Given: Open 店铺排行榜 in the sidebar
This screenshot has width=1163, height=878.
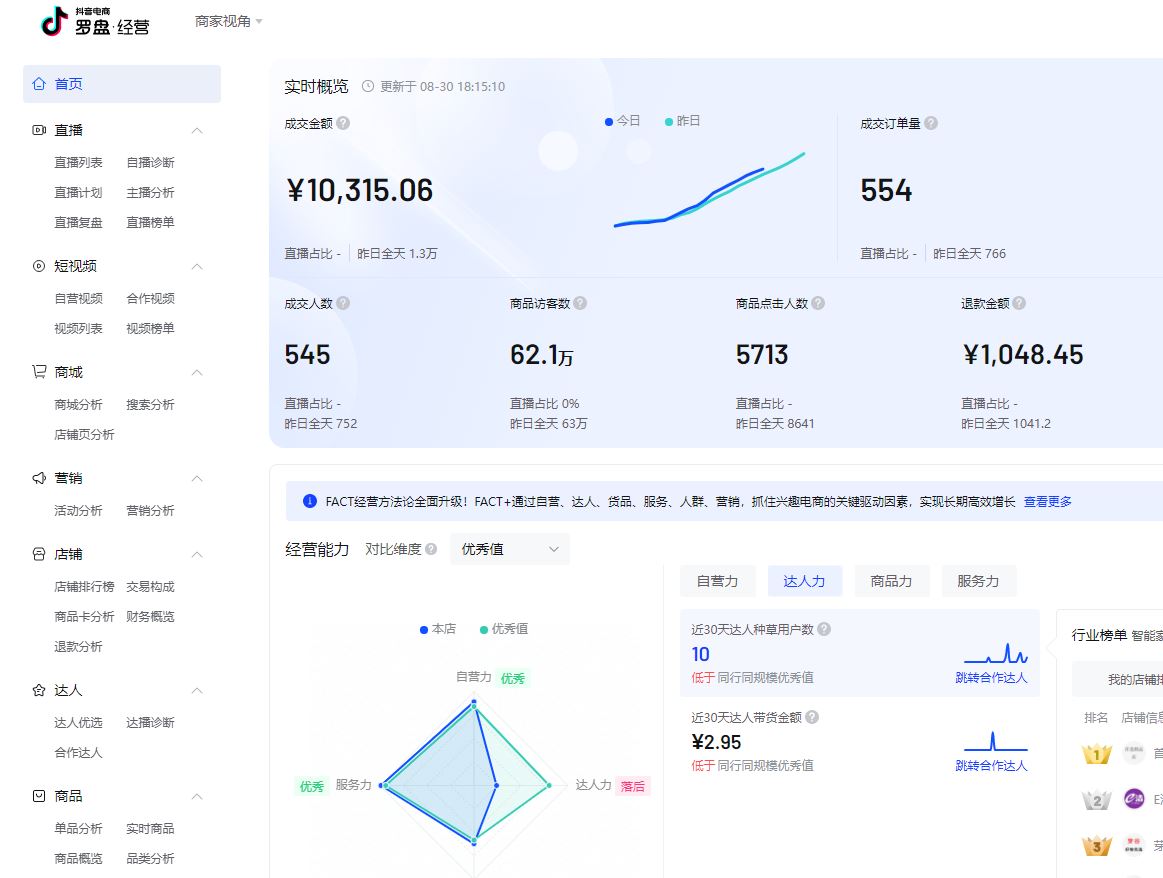Looking at the screenshot, I should coord(85,587).
